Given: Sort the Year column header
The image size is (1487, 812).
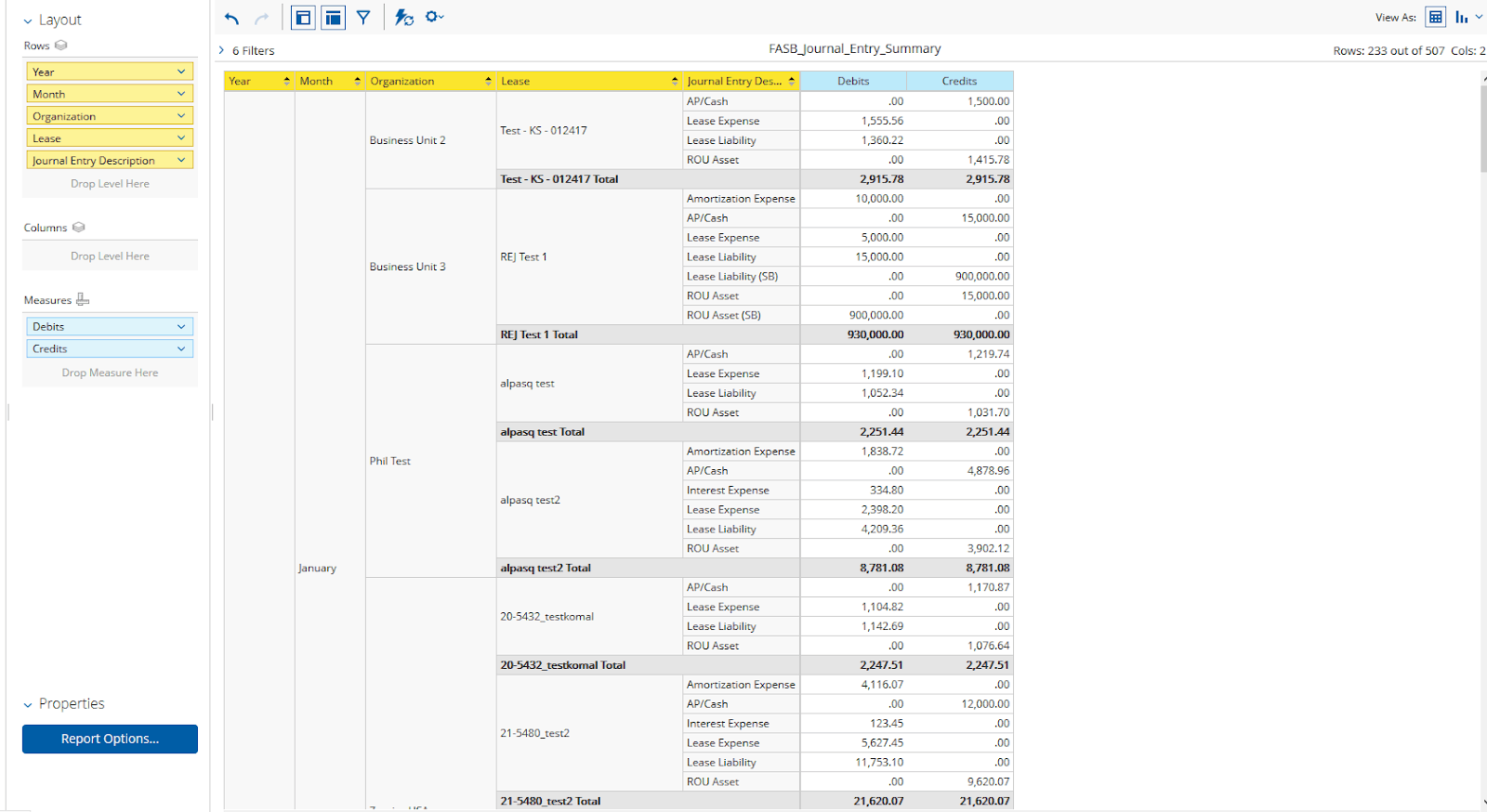Looking at the screenshot, I should pyautogui.click(x=259, y=81).
